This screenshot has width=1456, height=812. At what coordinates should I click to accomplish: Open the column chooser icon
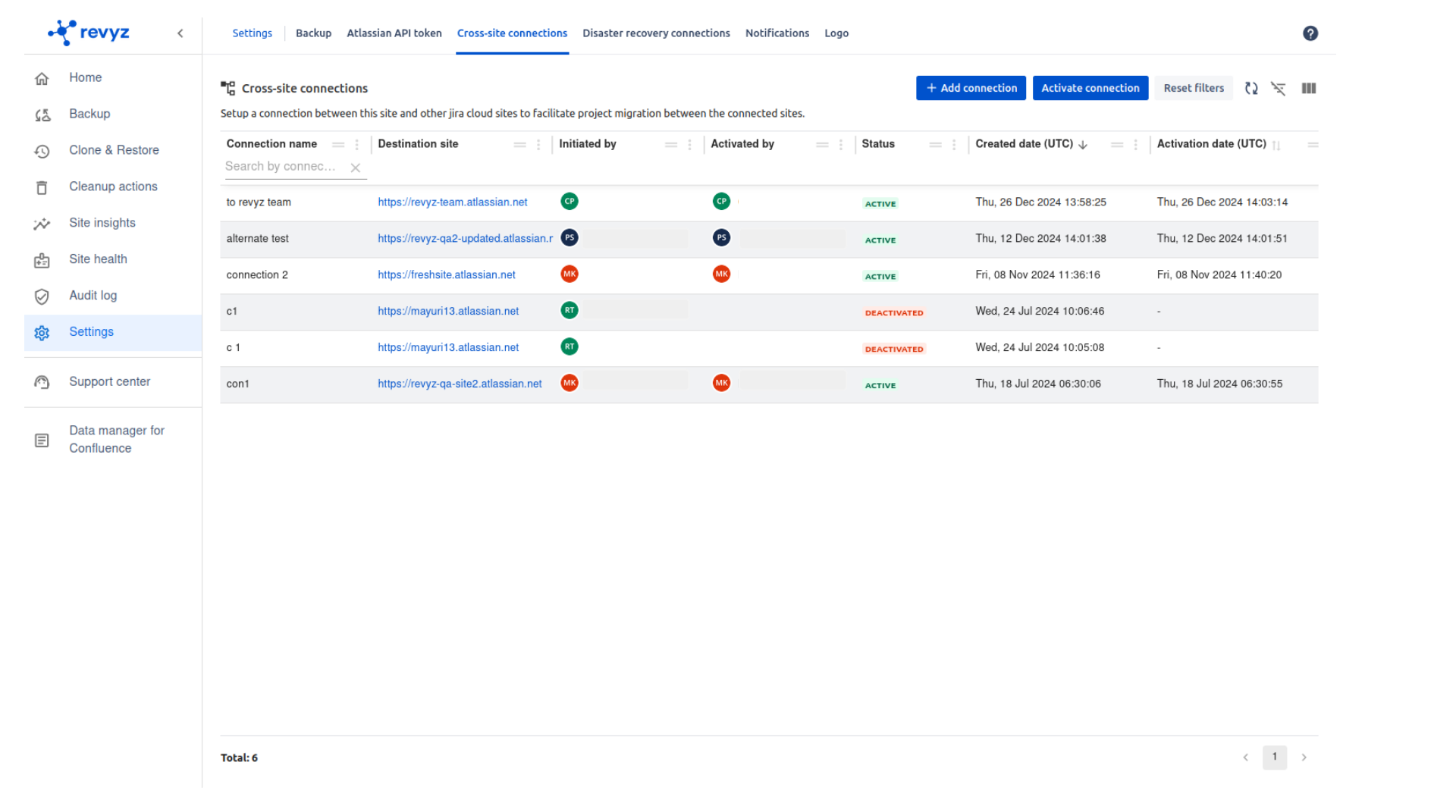[1308, 89]
